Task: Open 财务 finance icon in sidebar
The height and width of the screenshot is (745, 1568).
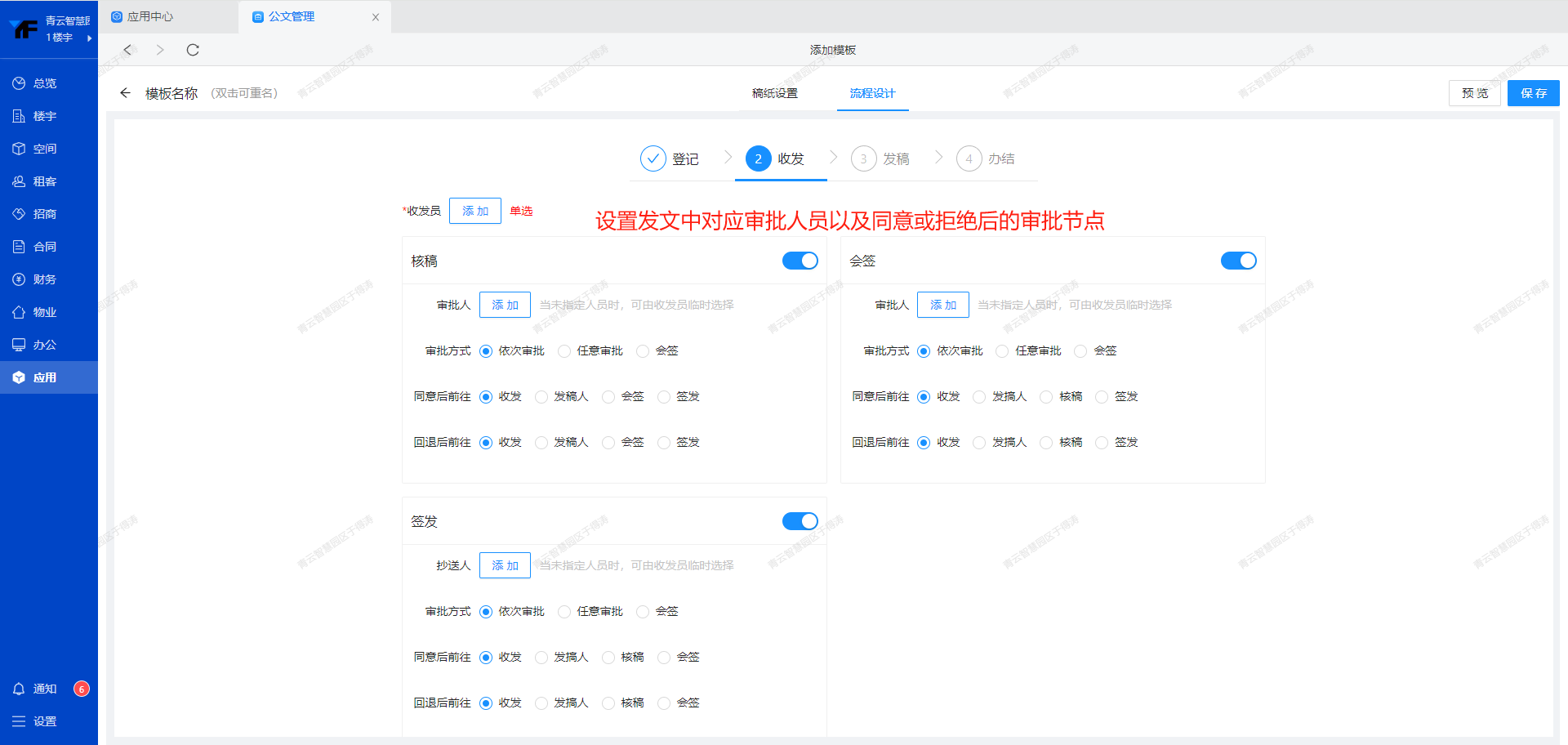Action: pos(19,279)
